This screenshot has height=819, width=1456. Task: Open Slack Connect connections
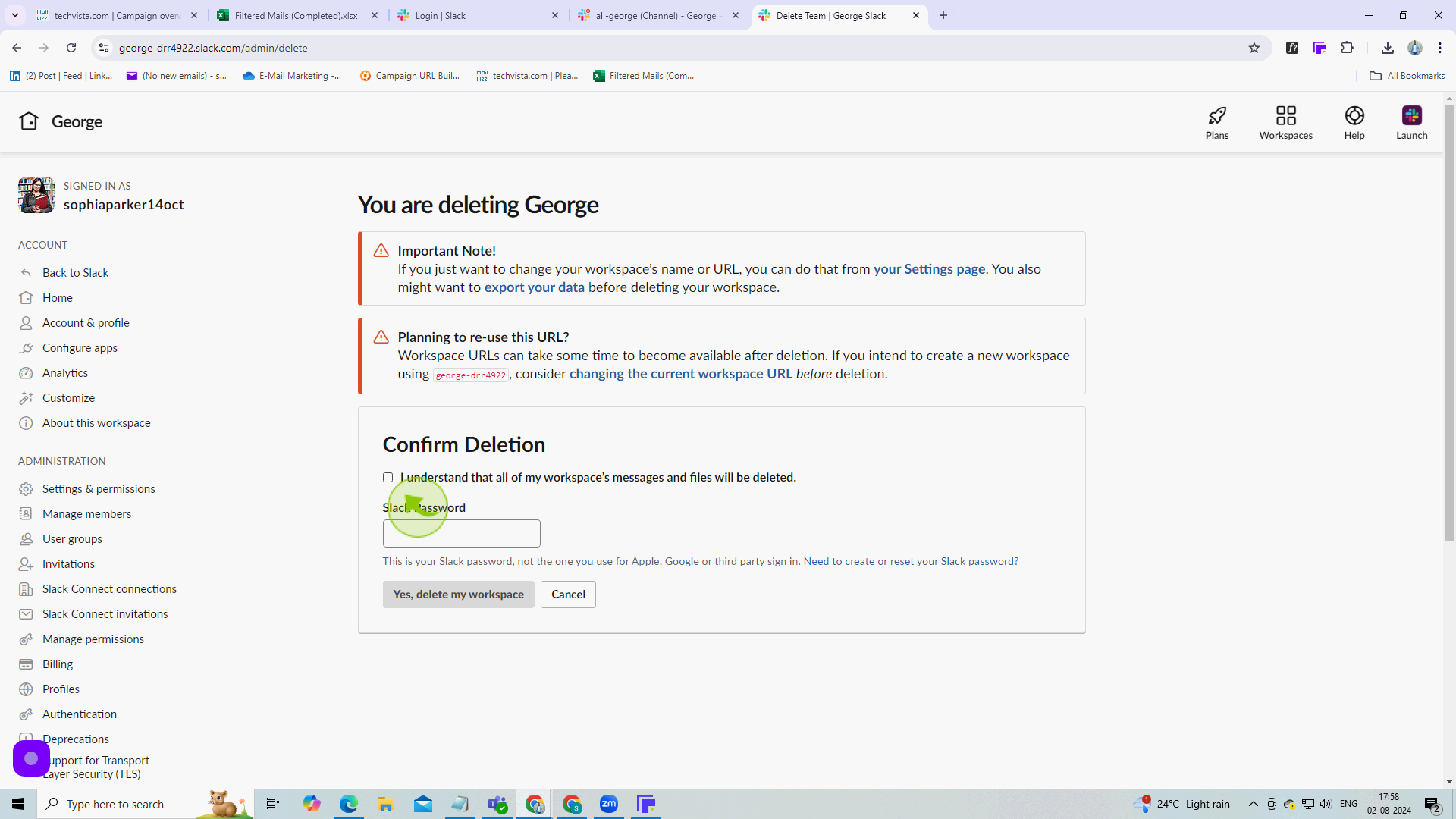click(x=109, y=589)
